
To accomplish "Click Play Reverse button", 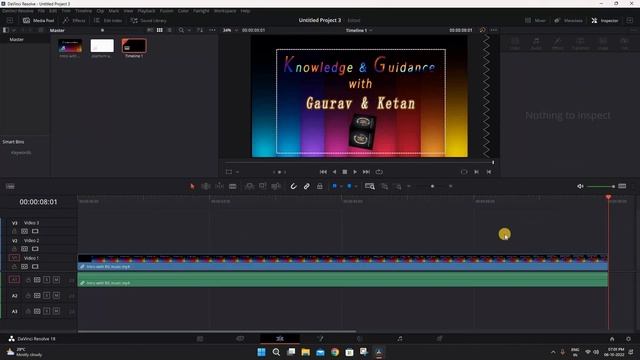I will (x=334, y=172).
